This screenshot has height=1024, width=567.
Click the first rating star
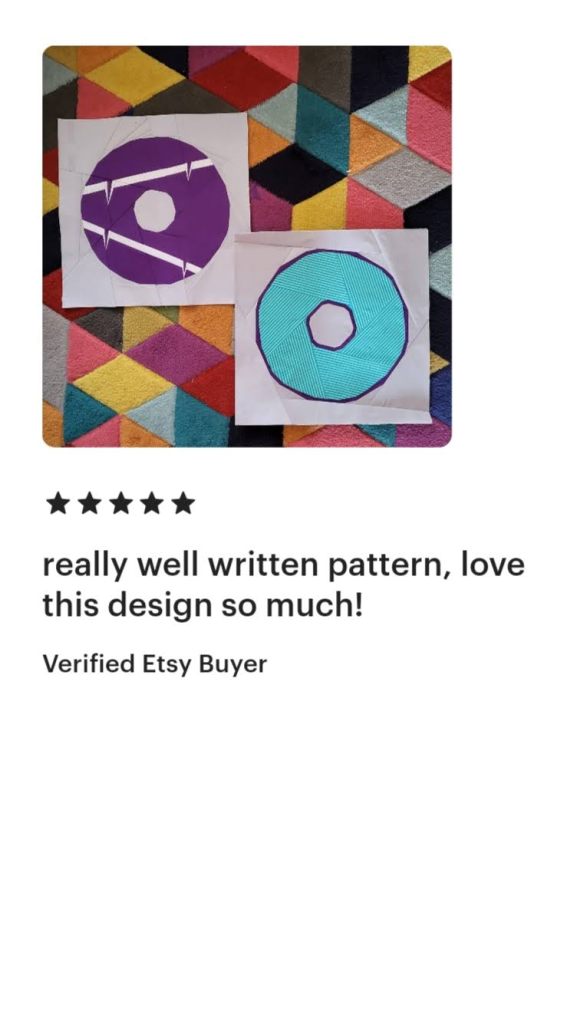tap(58, 504)
